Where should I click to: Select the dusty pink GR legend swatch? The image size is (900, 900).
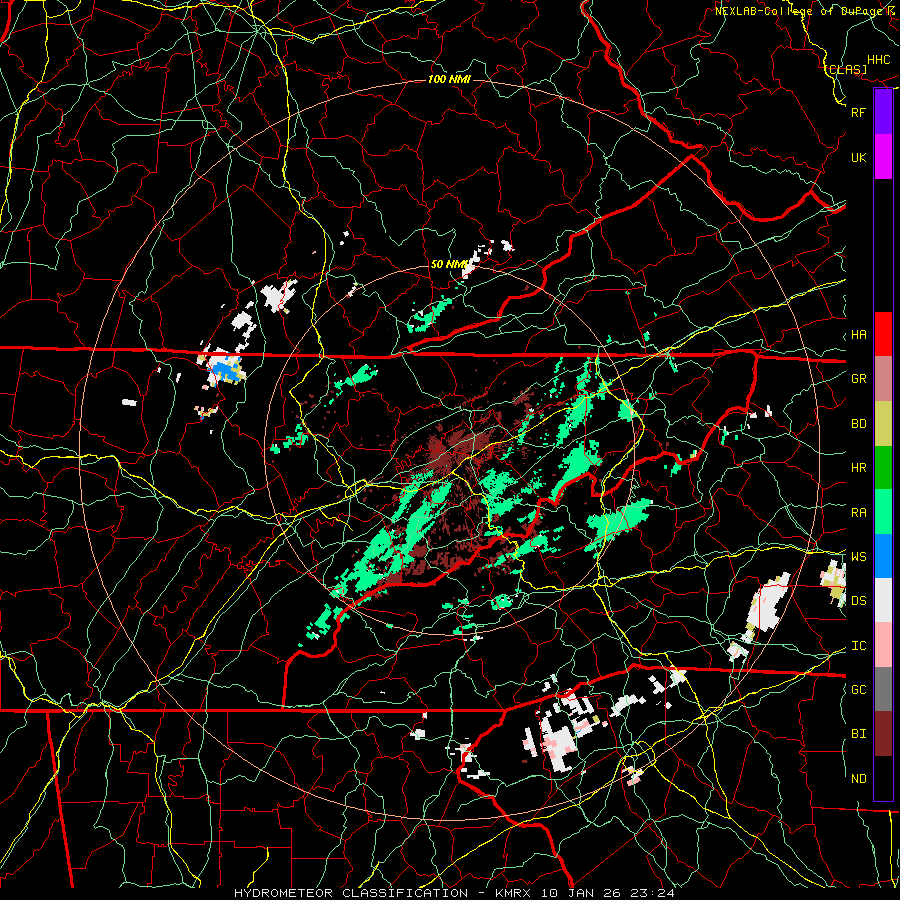883,378
